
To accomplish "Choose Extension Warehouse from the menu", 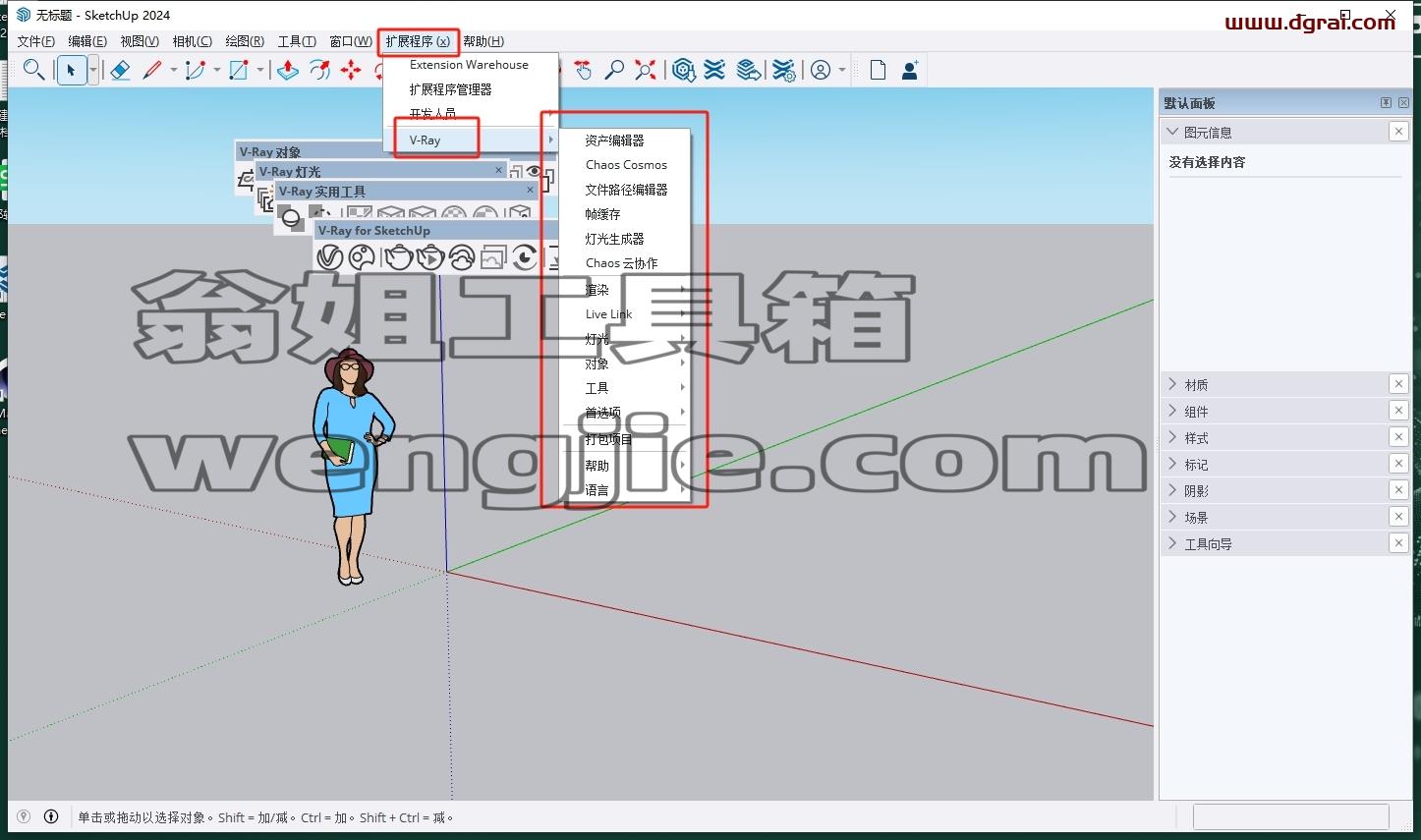I will [469, 65].
